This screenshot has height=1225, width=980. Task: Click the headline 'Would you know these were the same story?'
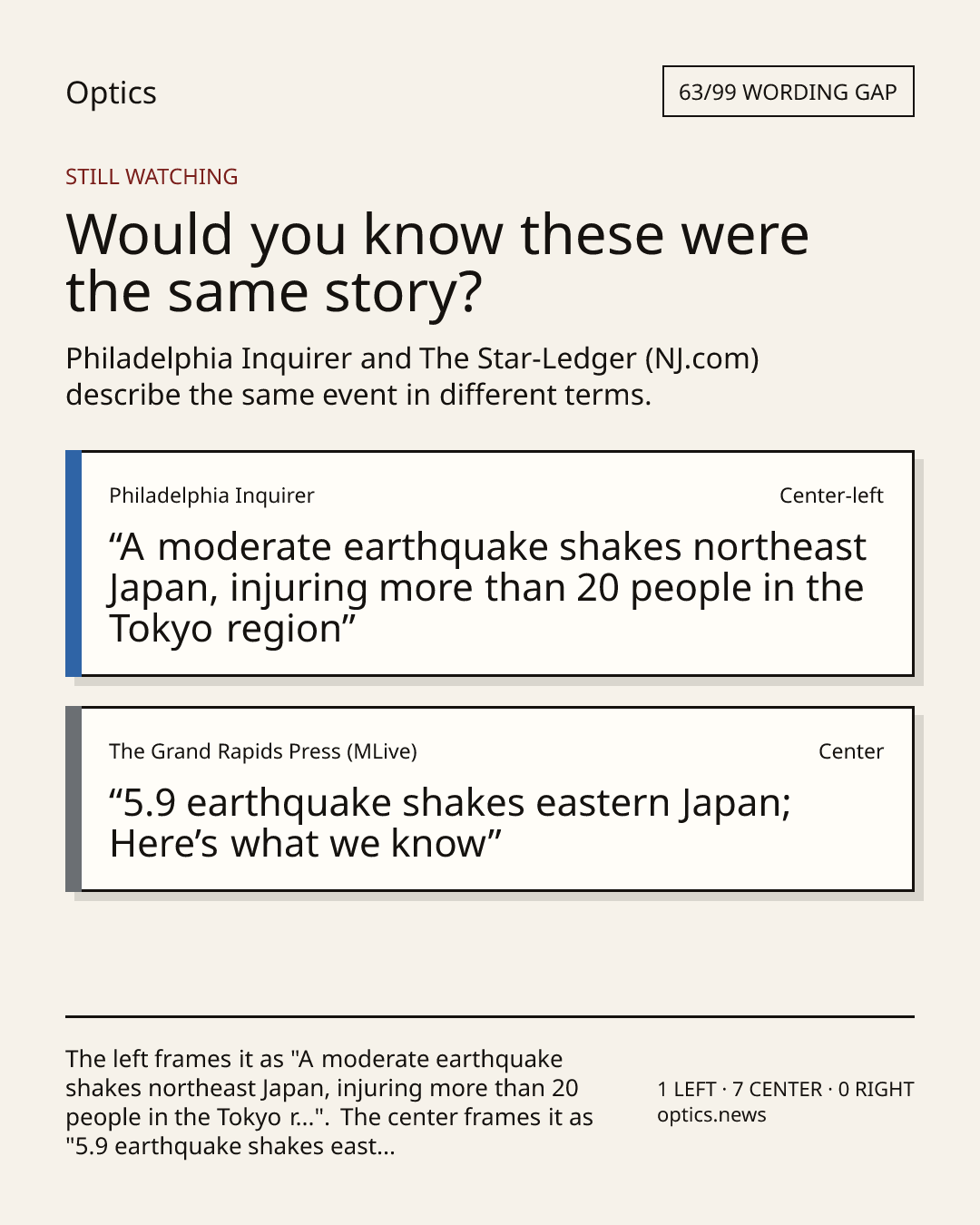437,263
